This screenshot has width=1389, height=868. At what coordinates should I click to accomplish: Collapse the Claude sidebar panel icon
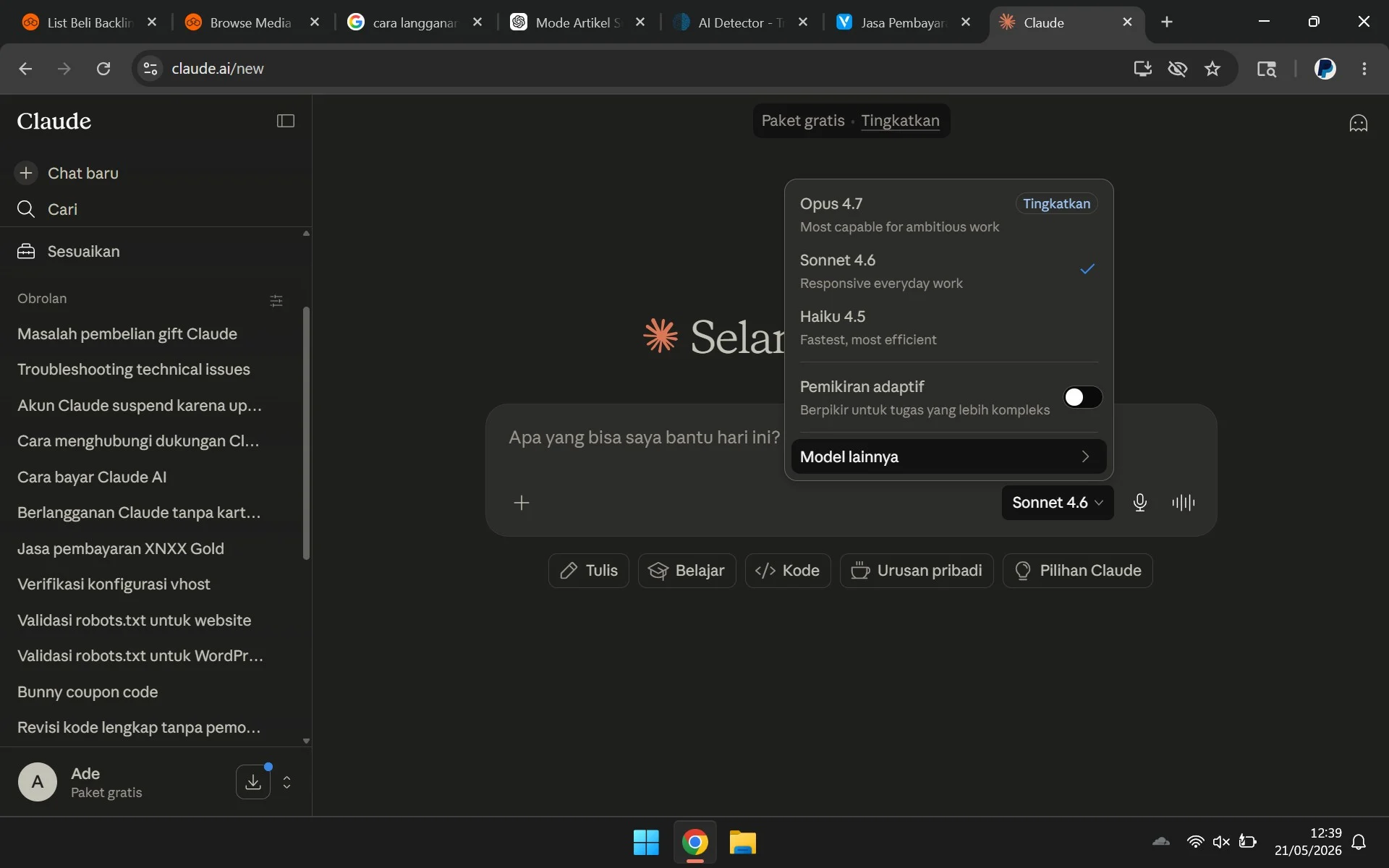click(x=286, y=121)
